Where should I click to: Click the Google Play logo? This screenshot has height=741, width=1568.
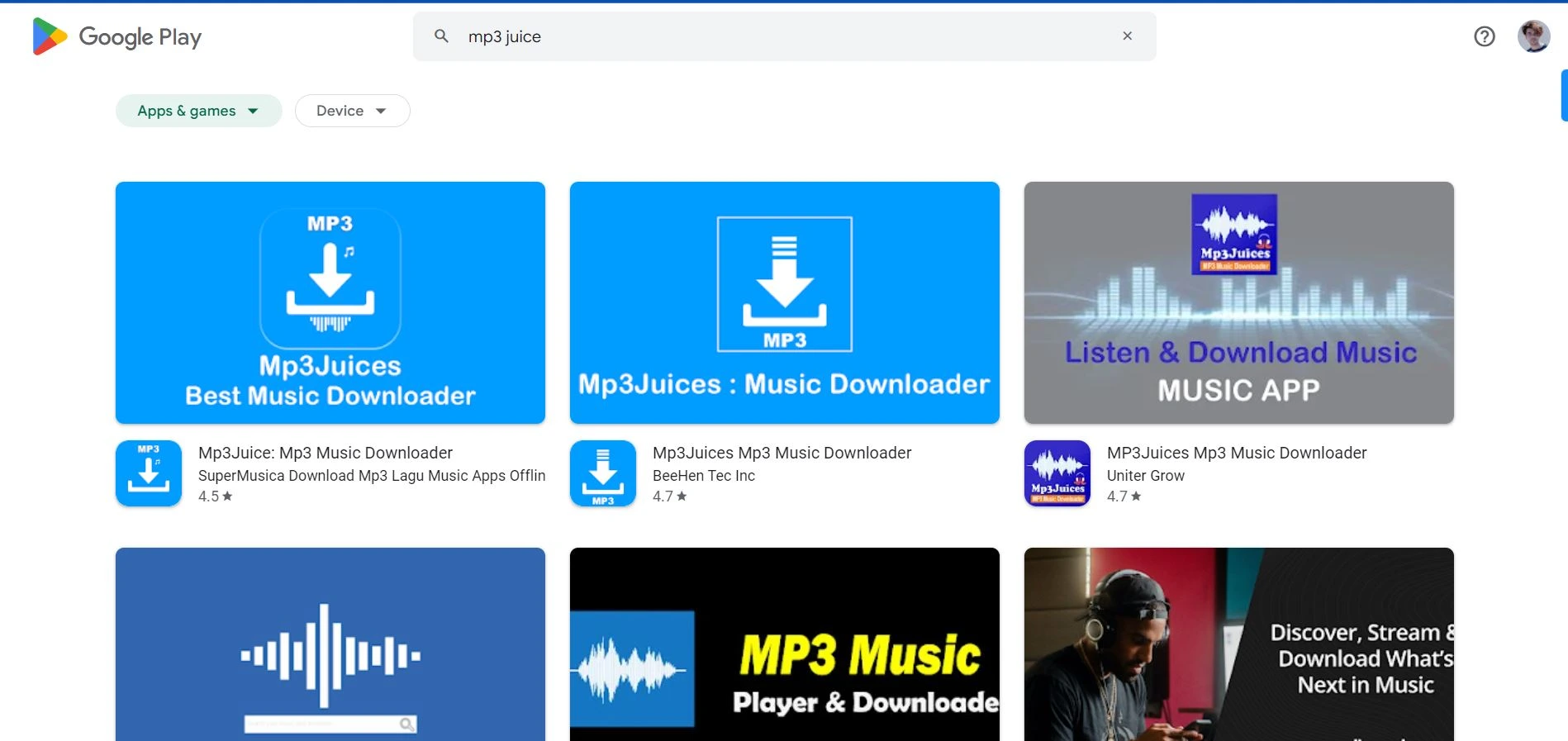tap(116, 36)
